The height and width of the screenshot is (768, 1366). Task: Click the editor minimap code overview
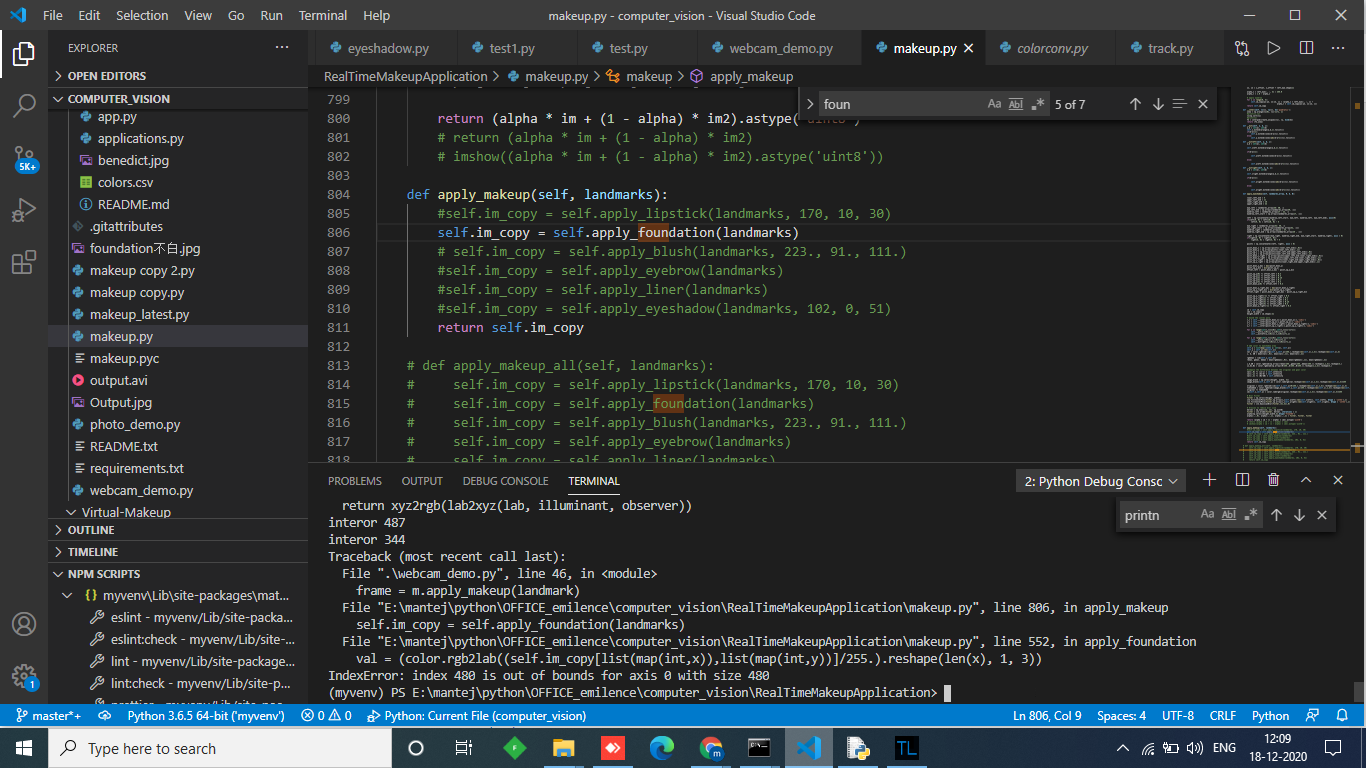coord(1297,275)
